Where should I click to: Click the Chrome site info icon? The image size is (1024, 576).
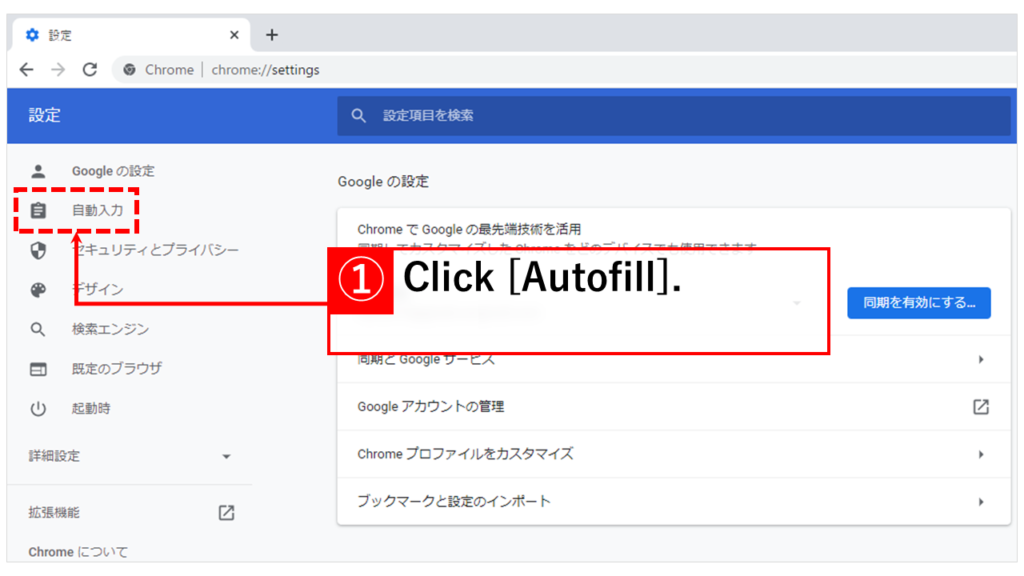click(129, 70)
